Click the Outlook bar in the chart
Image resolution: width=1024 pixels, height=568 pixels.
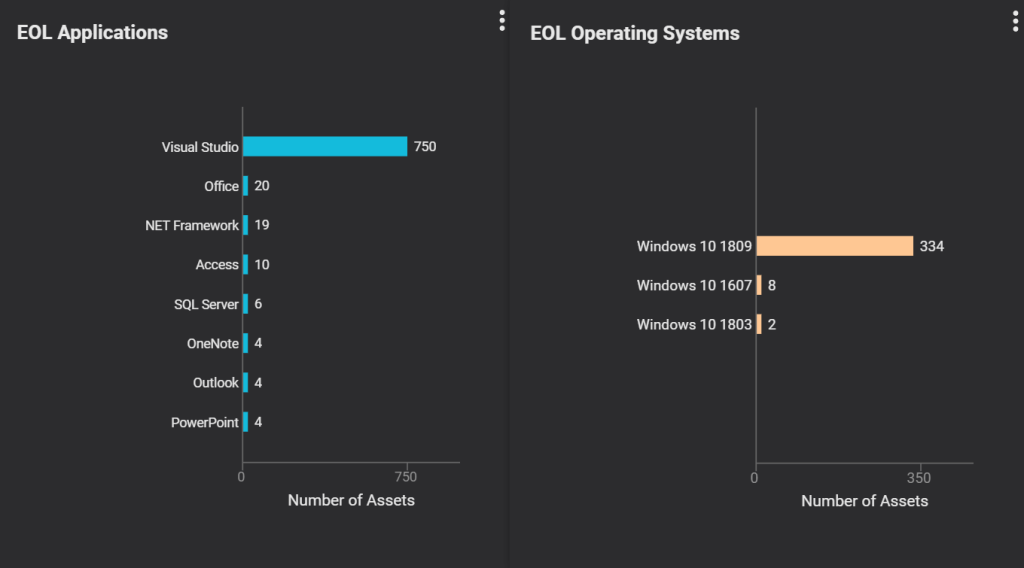(x=245, y=383)
